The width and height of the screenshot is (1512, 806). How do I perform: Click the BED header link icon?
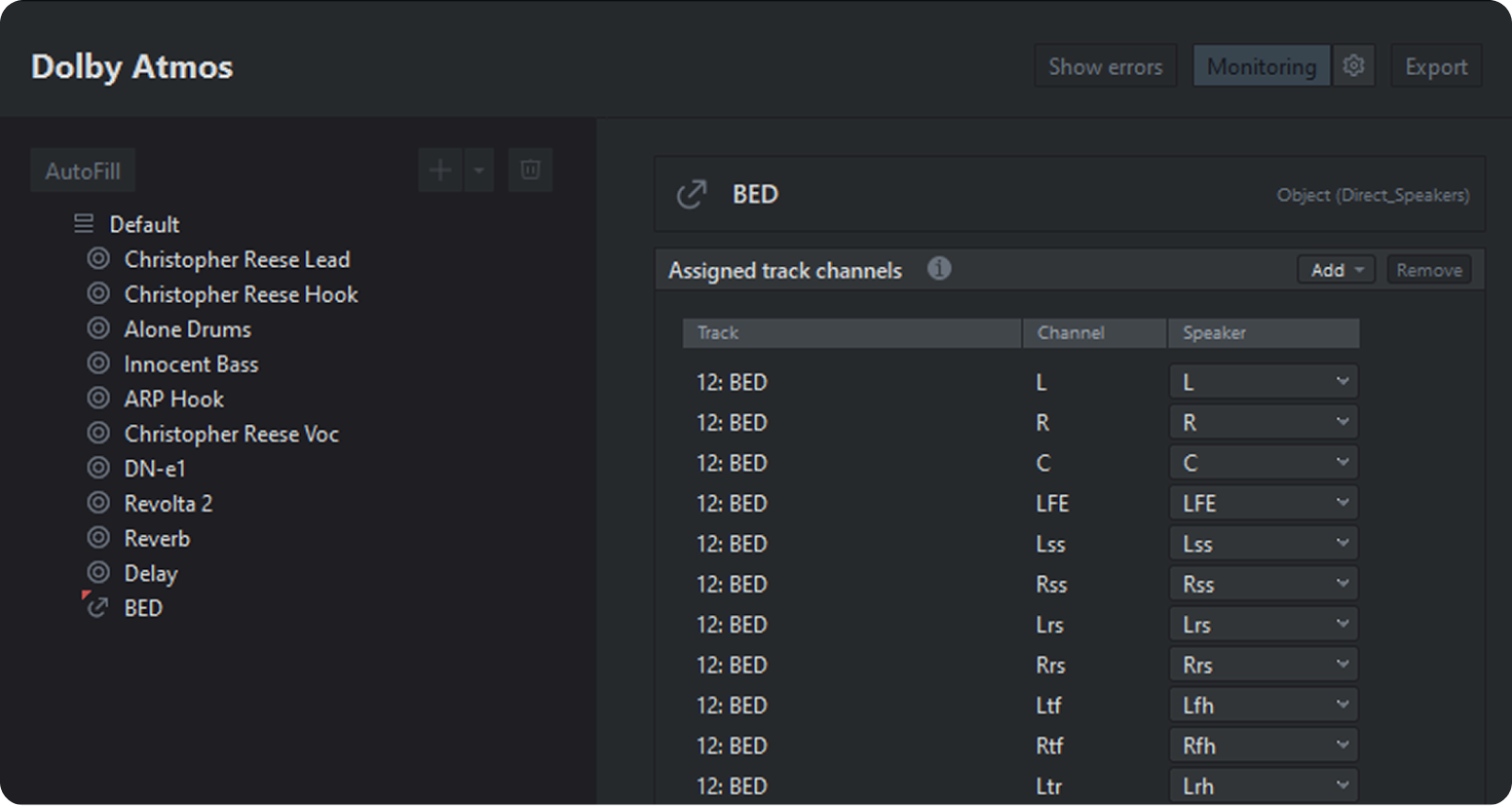[x=691, y=194]
